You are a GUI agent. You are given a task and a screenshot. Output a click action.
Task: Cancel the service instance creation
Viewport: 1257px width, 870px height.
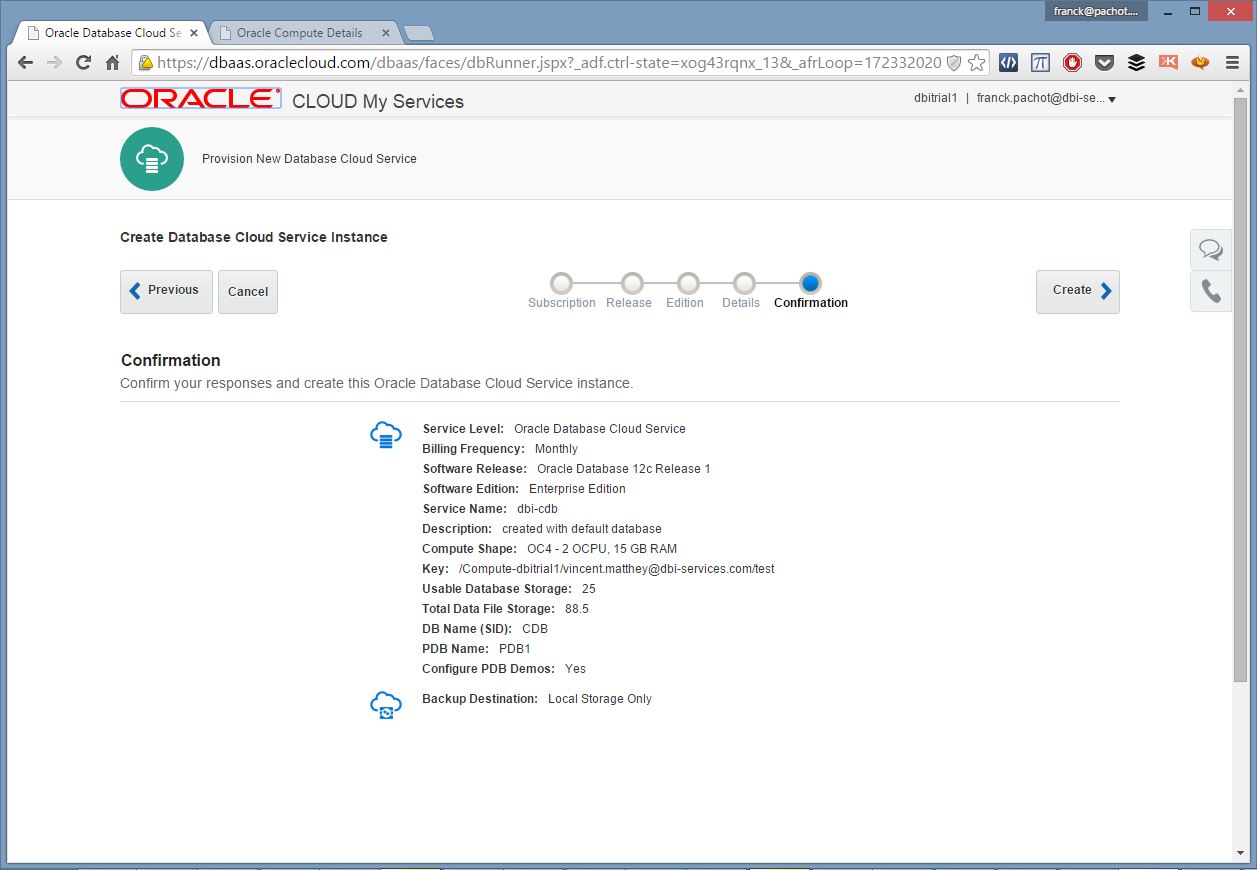pos(248,292)
